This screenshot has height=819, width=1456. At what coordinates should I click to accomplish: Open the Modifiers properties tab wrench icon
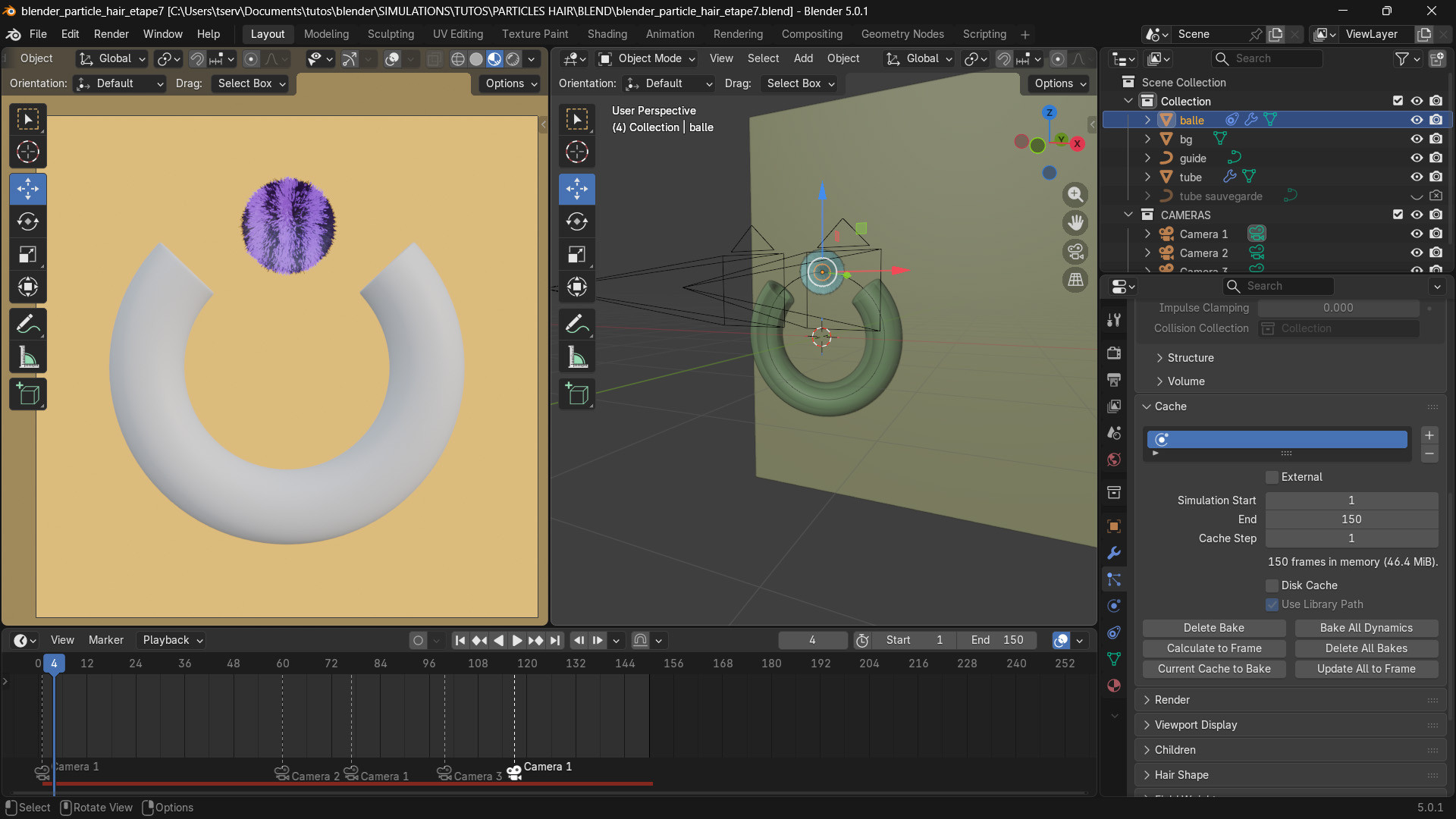coord(1114,553)
